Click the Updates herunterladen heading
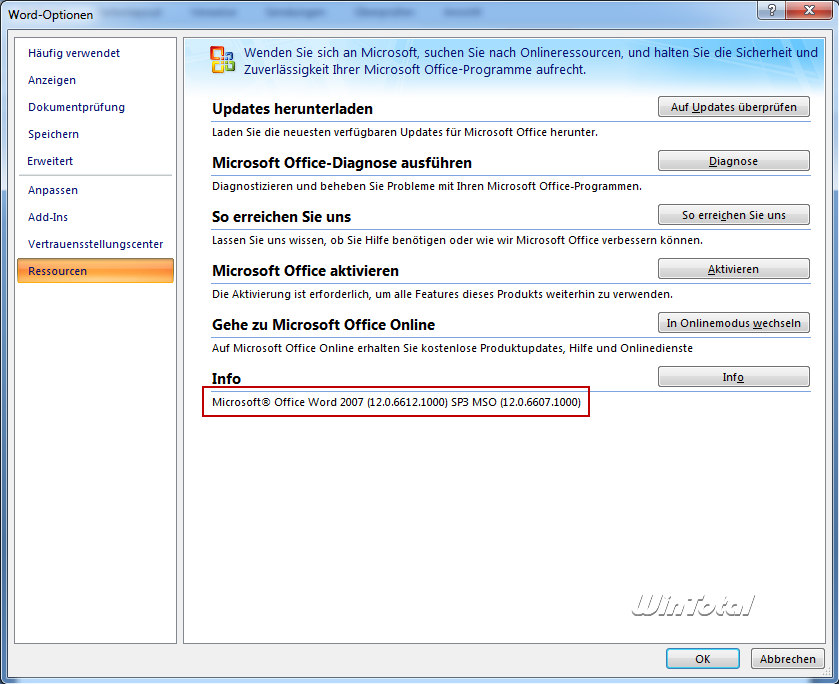The height and width of the screenshot is (684, 839). coord(292,109)
